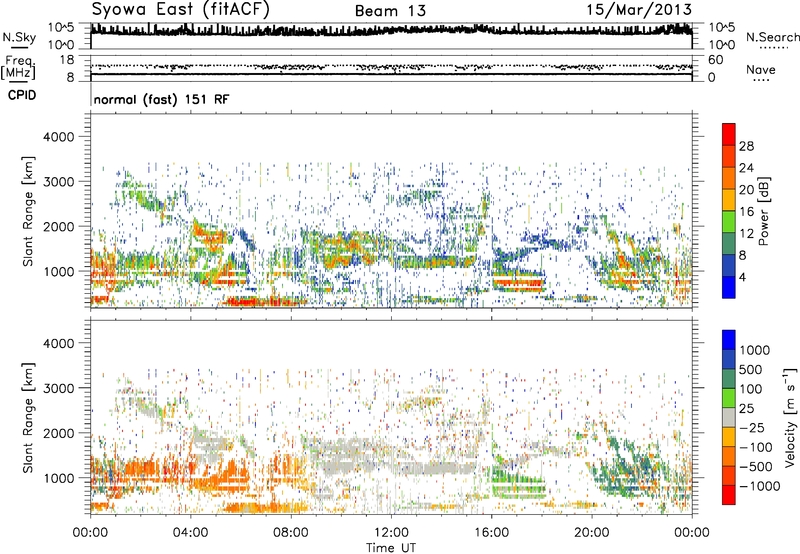Click the left '10^5' noise axis value
The width and height of the screenshot is (800, 554).
tap(61, 27)
